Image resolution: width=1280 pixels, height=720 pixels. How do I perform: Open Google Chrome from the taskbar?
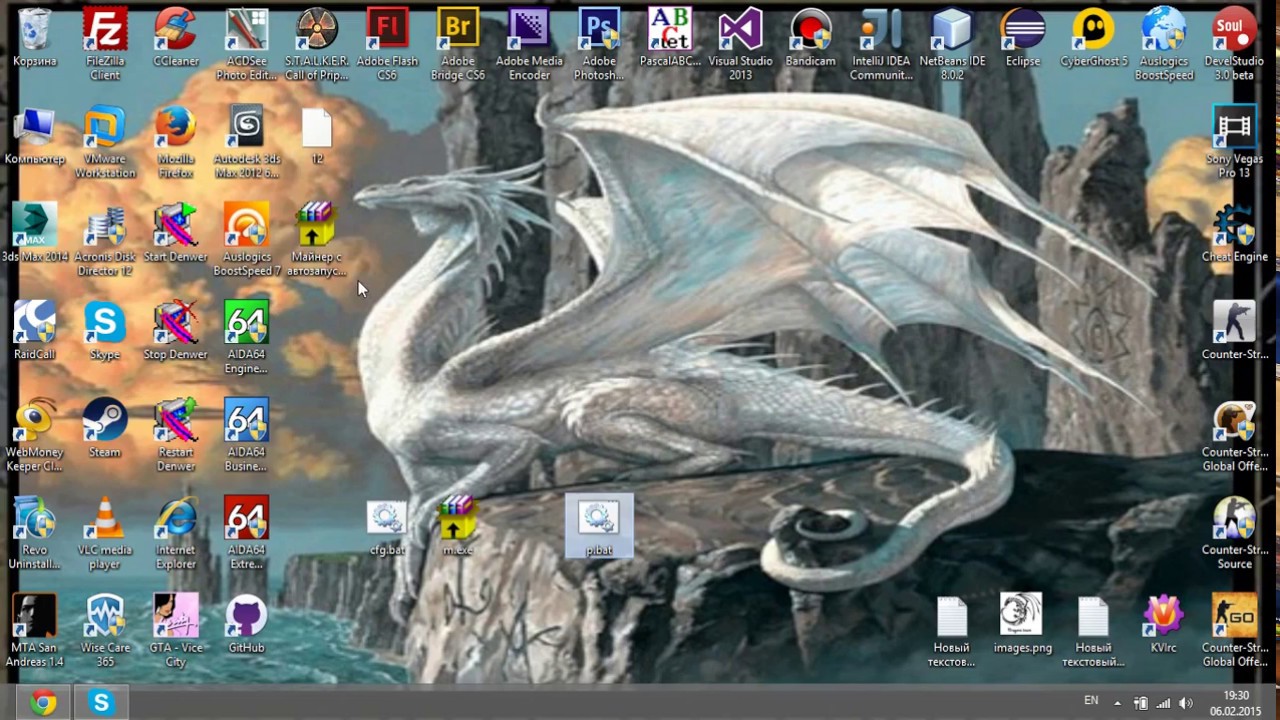pos(43,703)
